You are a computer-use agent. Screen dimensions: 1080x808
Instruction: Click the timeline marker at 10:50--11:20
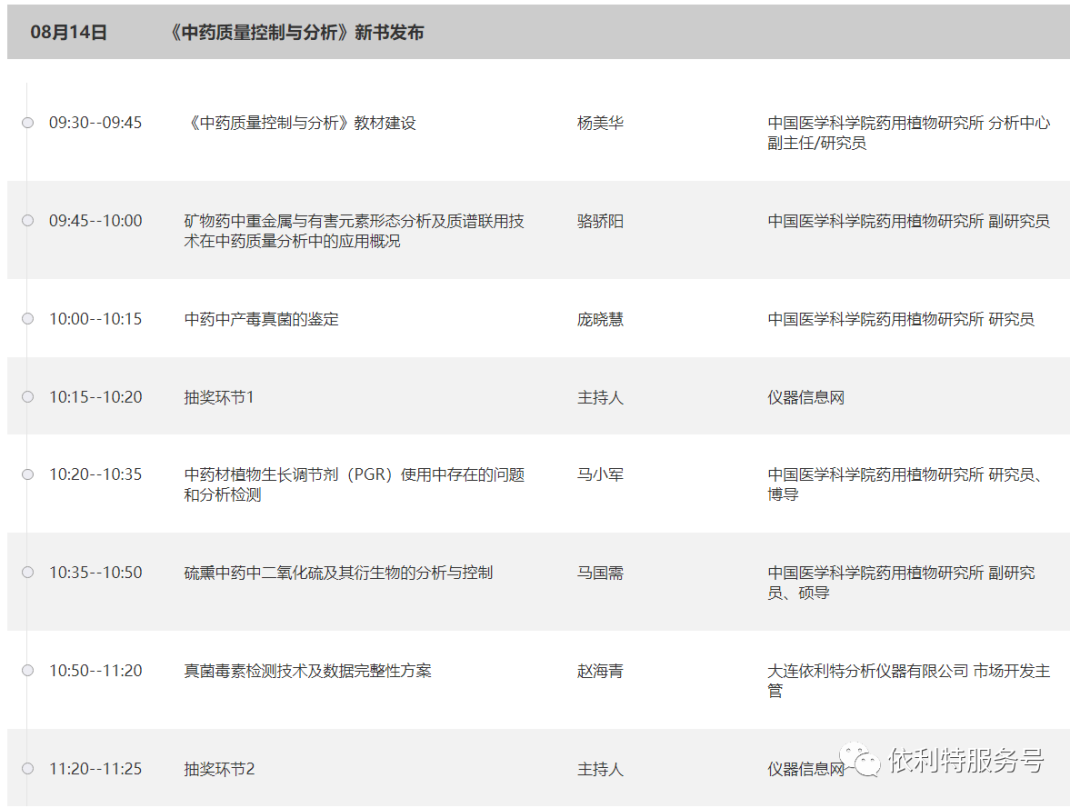[28, 671]
